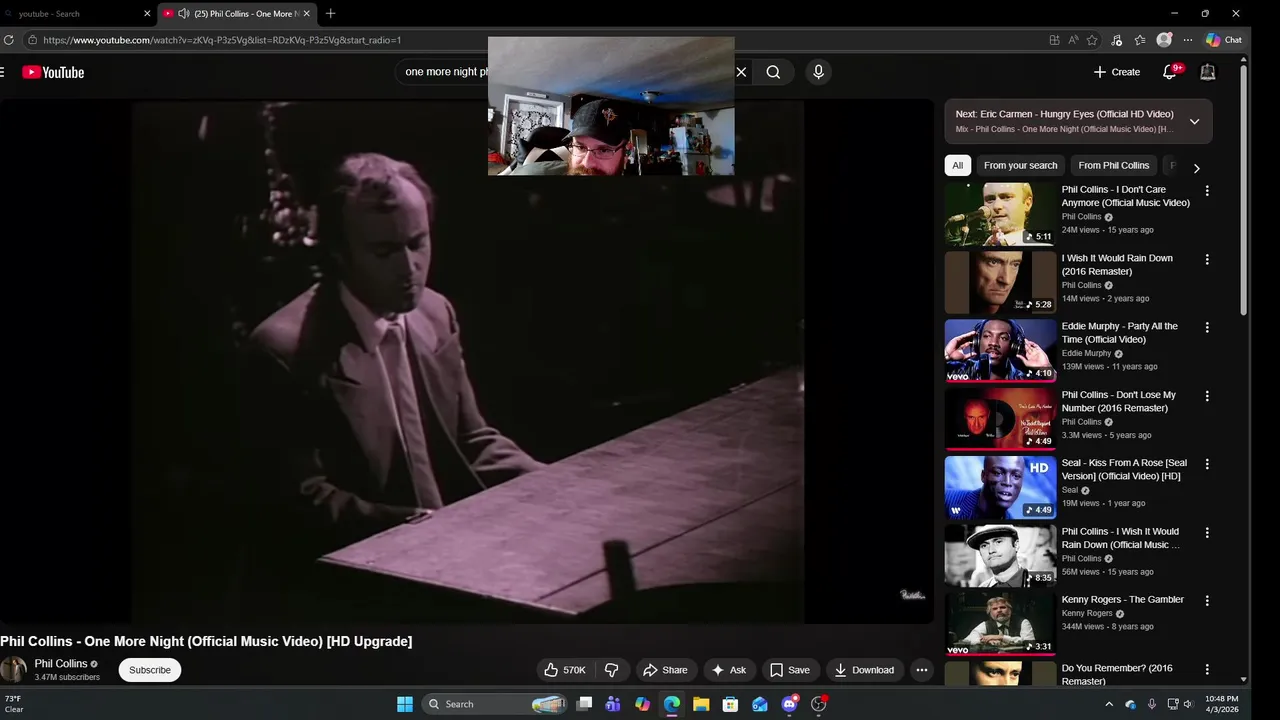Open the YouTube hamburger guide menu

coord(2,72)
